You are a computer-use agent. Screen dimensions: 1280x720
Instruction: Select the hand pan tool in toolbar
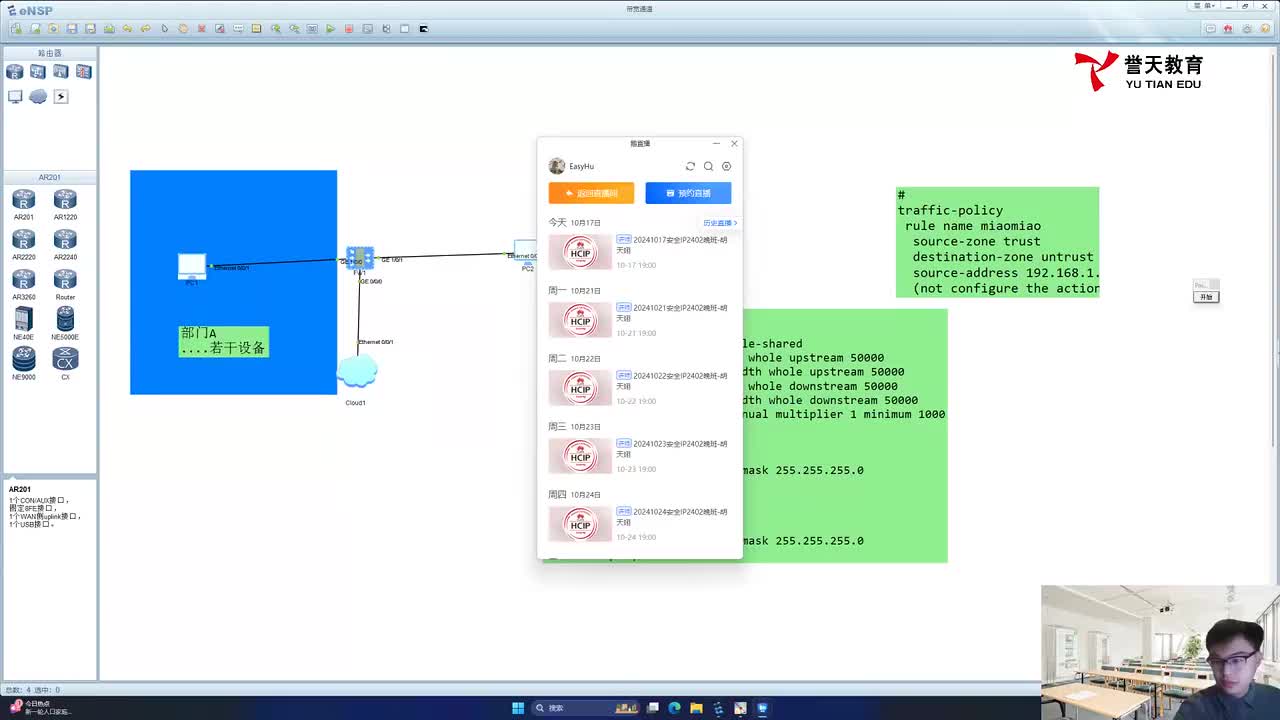pyautogui.click(x=183, y=29)
